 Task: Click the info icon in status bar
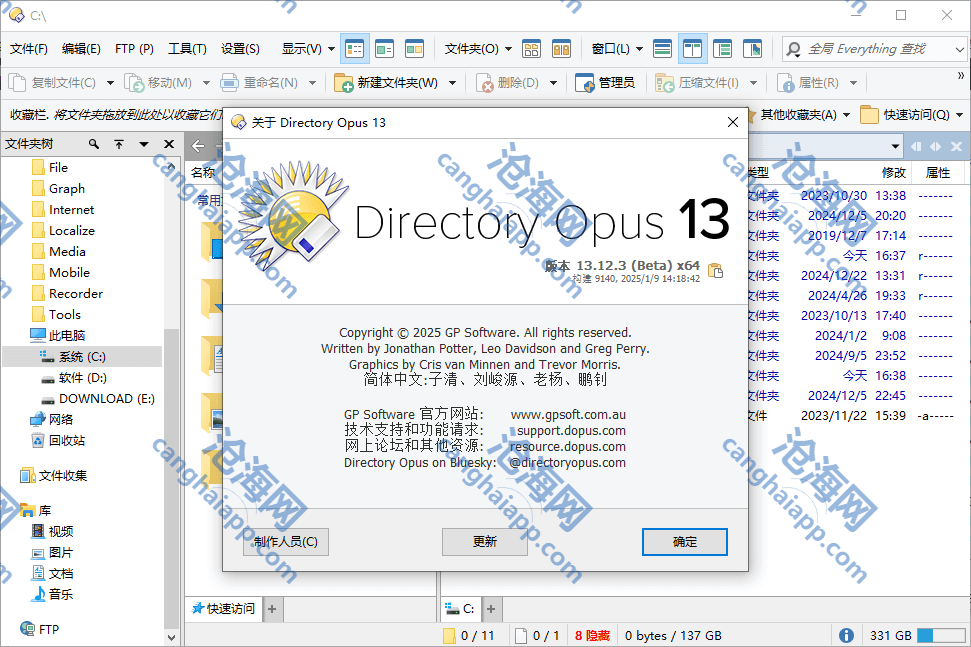tap(846, 635)
